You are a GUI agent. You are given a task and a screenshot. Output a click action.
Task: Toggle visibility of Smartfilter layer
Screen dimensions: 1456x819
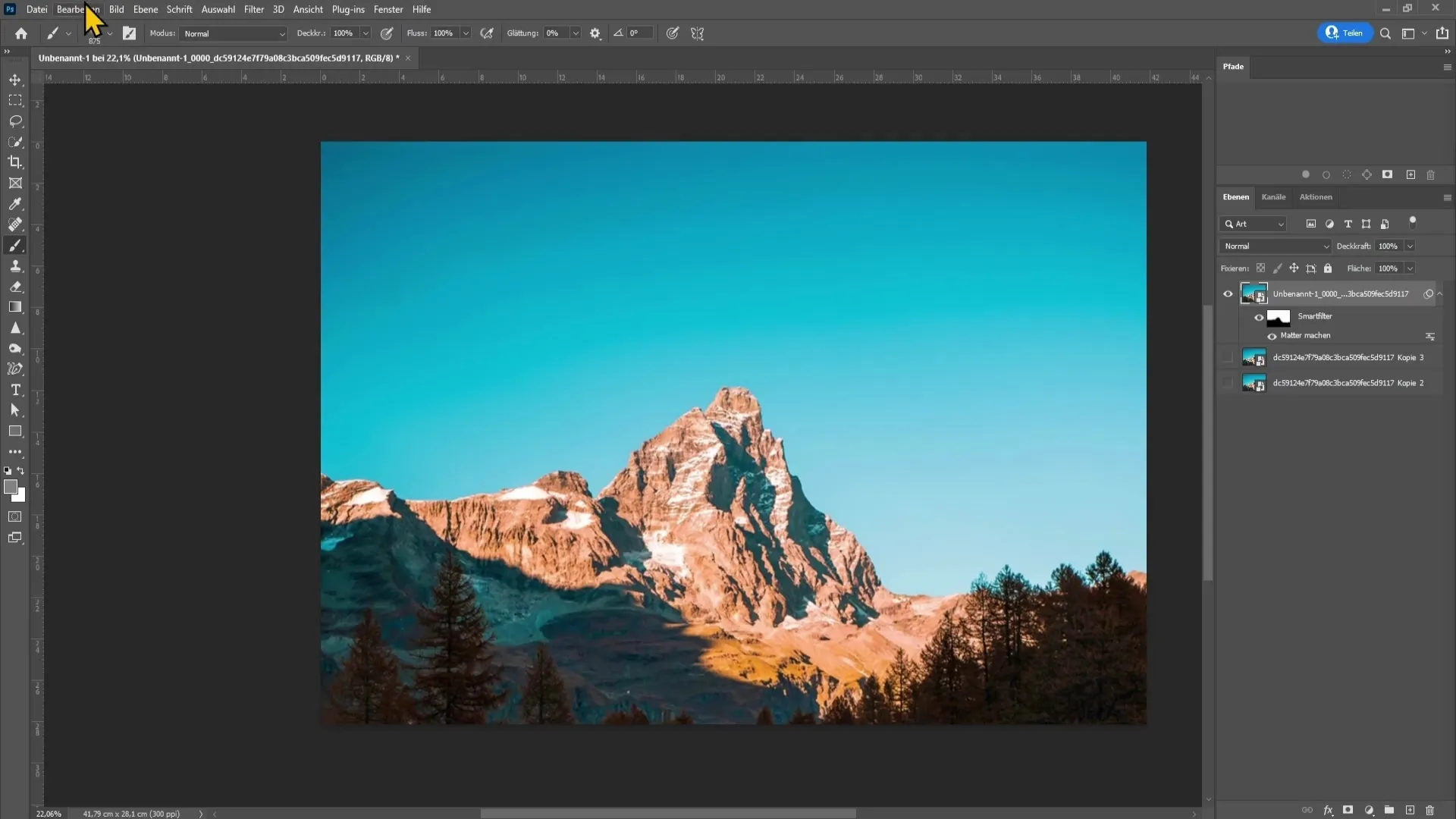(x=1259, y=314)
